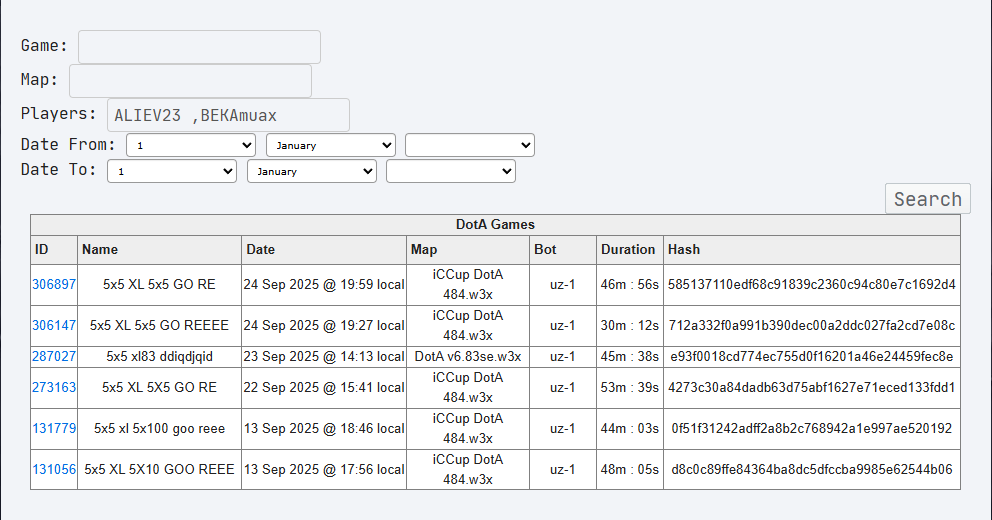992x520 pixels.
Task: Open the Date From month dropdown
Action: click(330, 146)
